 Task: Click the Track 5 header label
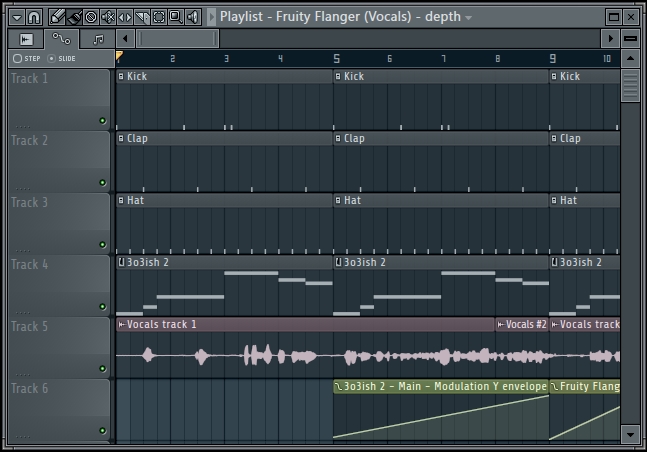29,326
